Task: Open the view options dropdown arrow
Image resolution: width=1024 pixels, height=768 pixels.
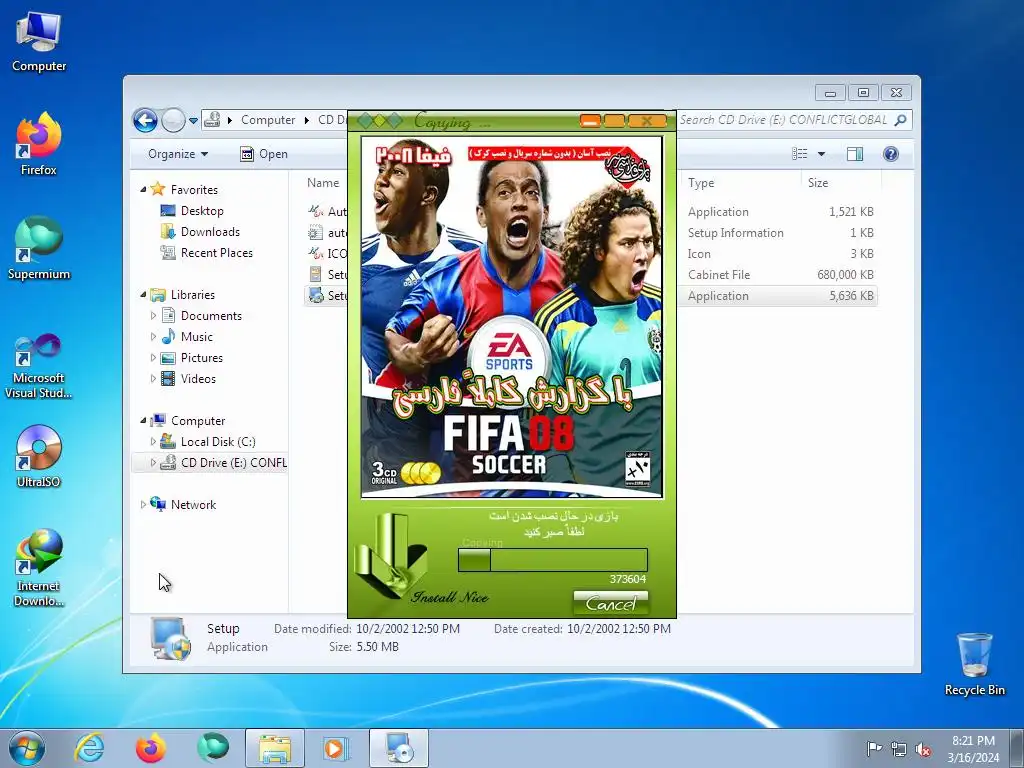Action: [821, 154]
